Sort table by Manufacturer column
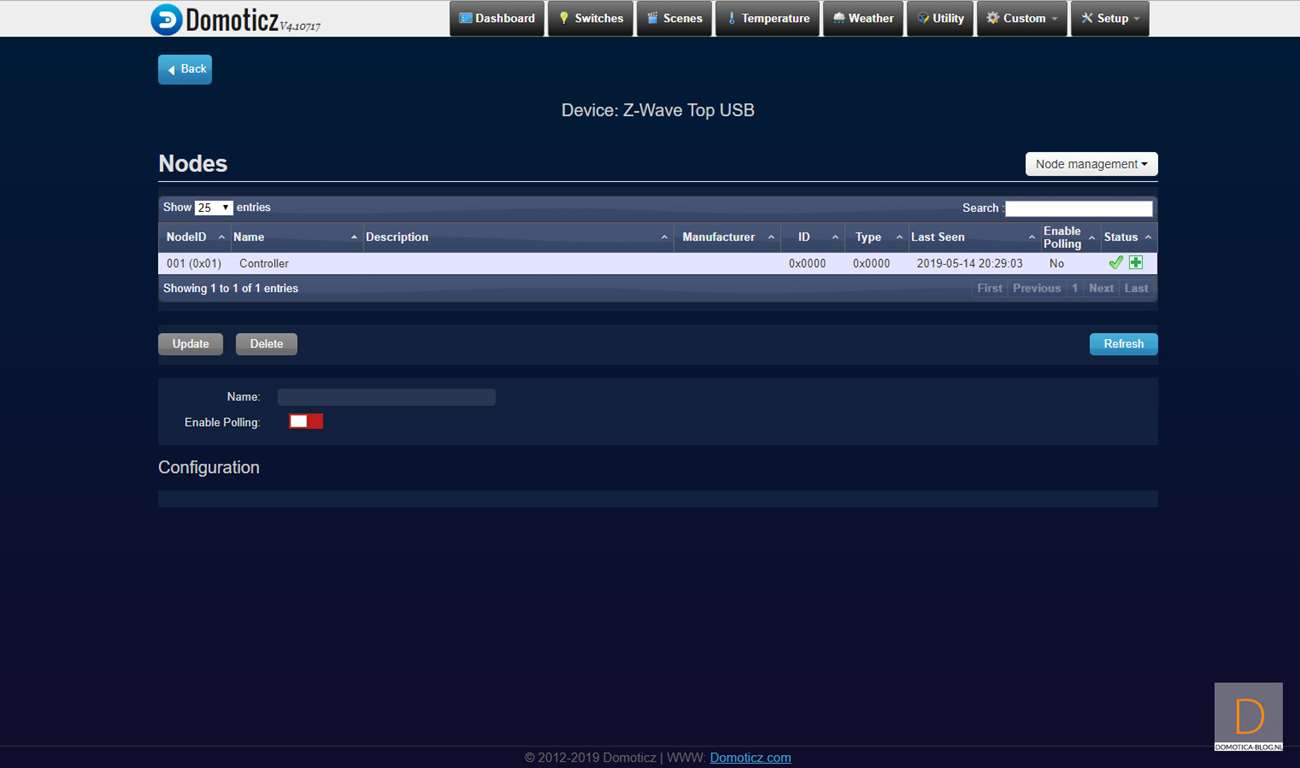1300x768 pixels. 727,237
